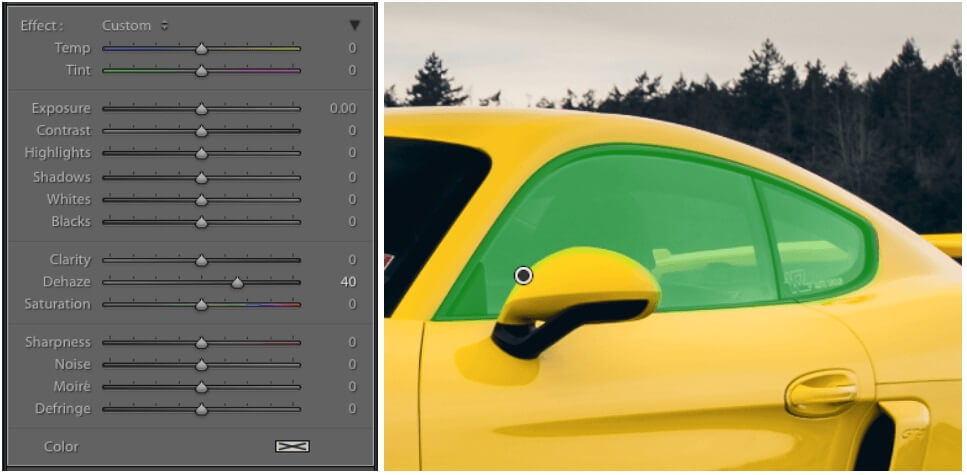Click the Shadows value field
Image resolution: width=967 pixels, height=475 pixels.
point(352,178)
